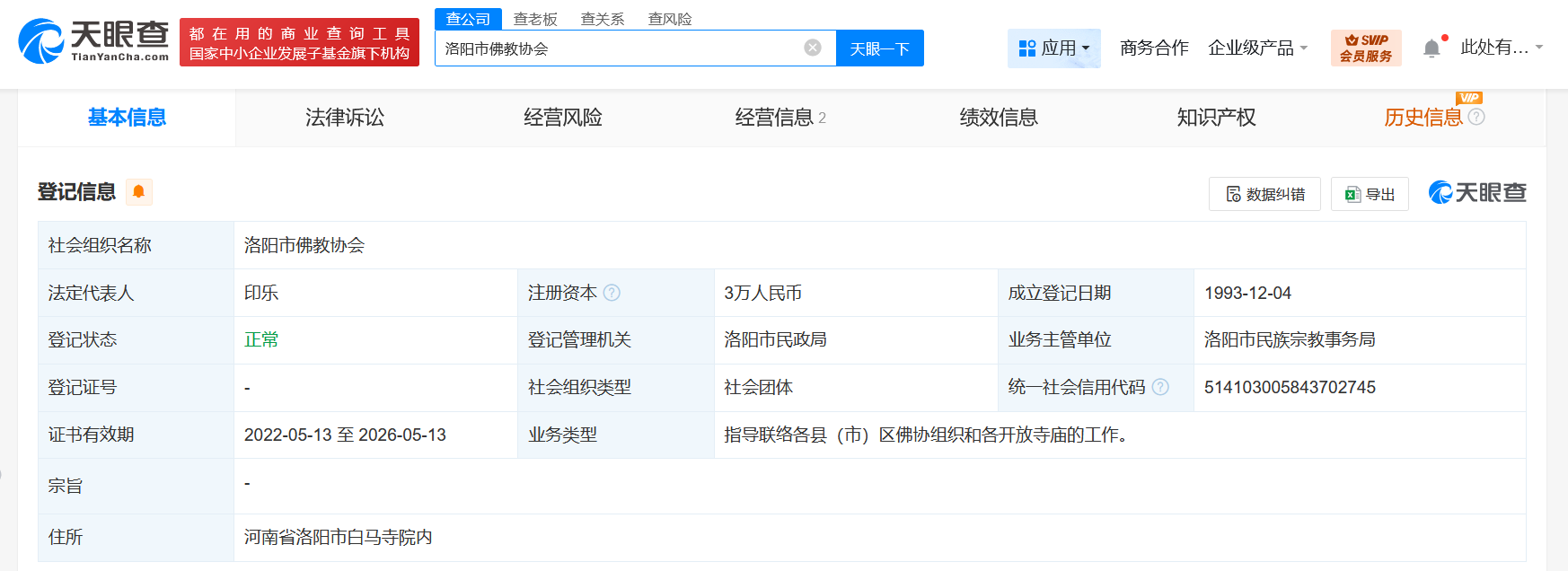Viewport: 1568px width, 571px height.
Task: Open the 商务合作 link
Action: coord(1154,48)
